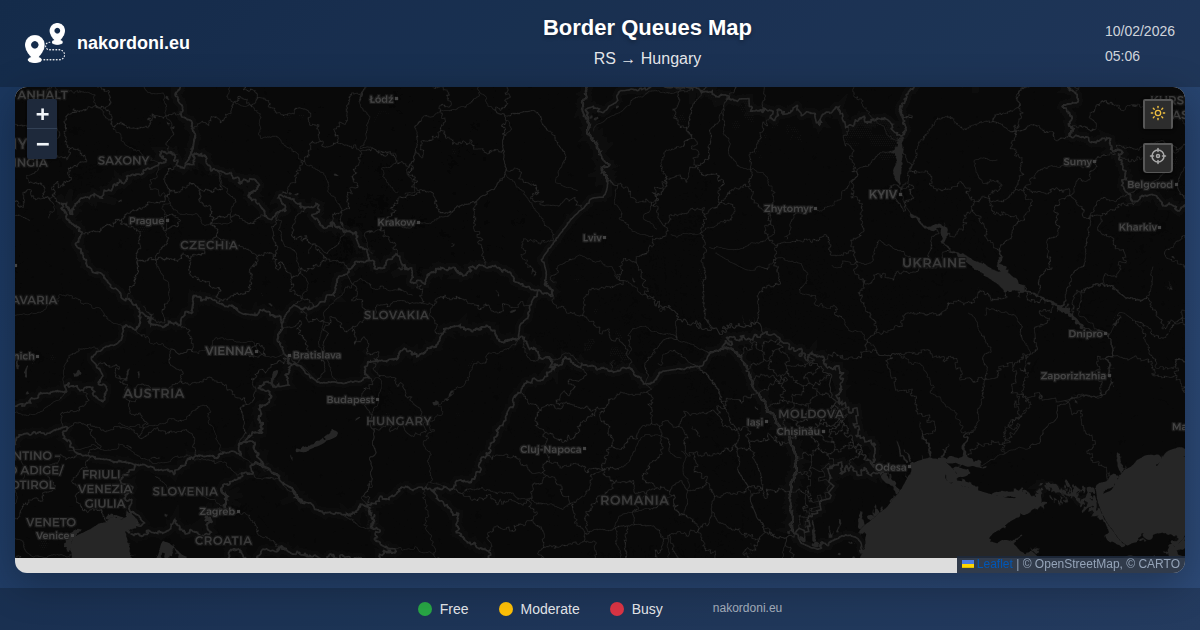Click the Kyiv label on the map
This screenshot has width=1200, height=630.
tap(884, 194)
